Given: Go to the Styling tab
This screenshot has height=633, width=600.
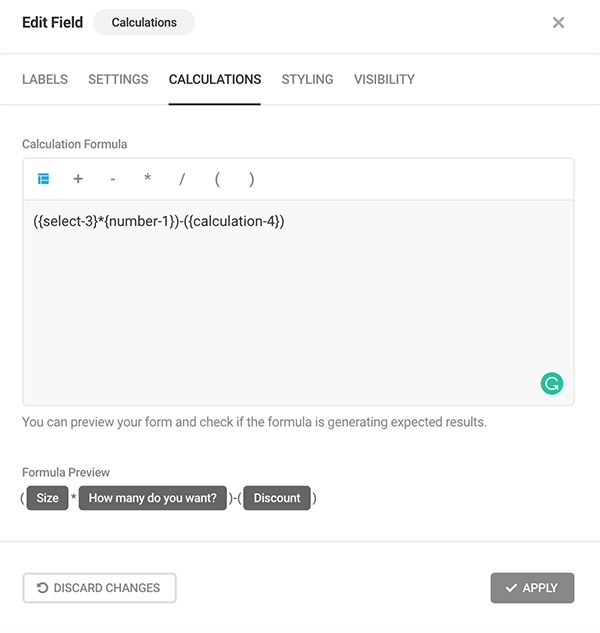Looking at the screenshot, I should [307, 79].
